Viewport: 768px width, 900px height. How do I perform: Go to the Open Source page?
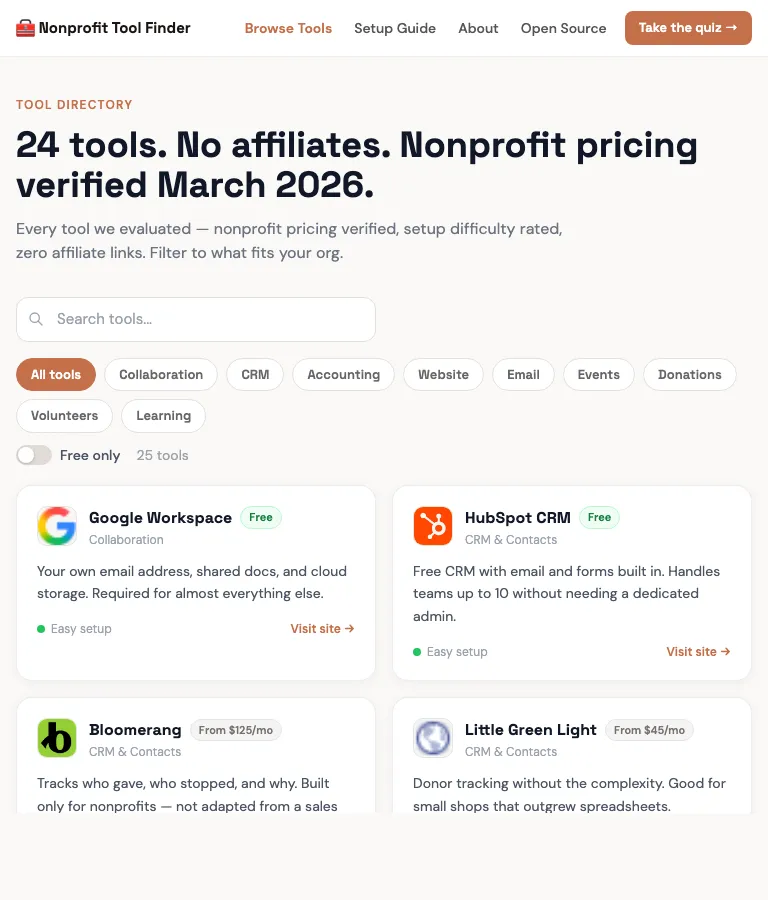[x=563, y=28]
